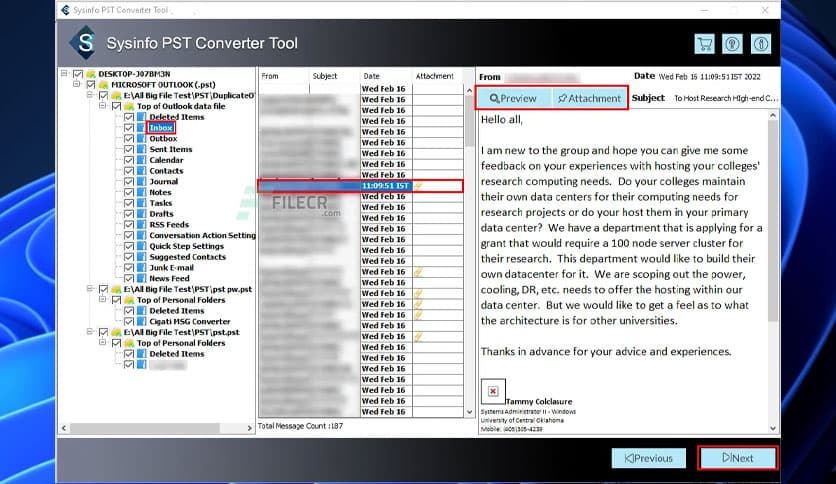
Task: Sort by the Subject column header
Action: [x=334, y=76]
